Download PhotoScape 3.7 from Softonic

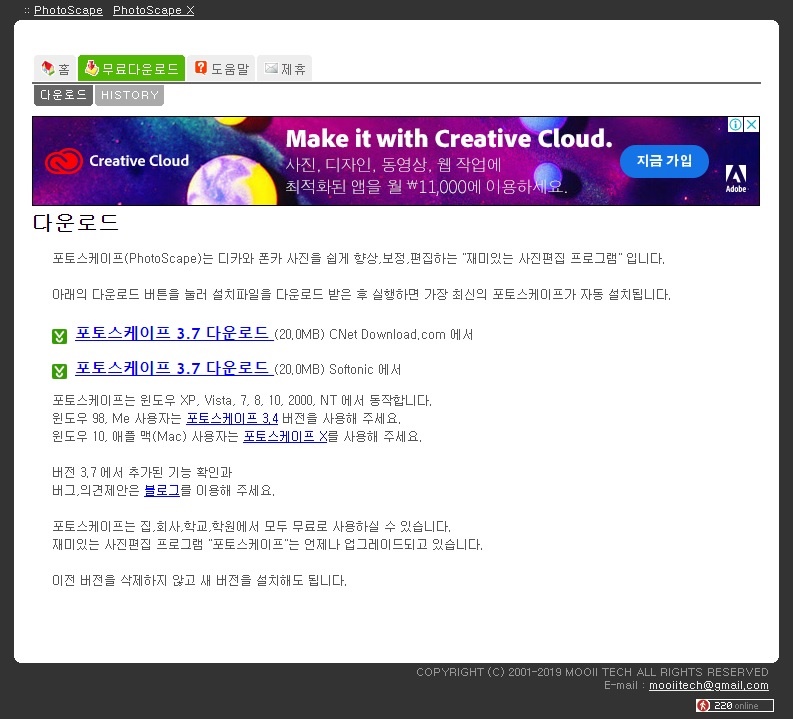tap(174, 368)
